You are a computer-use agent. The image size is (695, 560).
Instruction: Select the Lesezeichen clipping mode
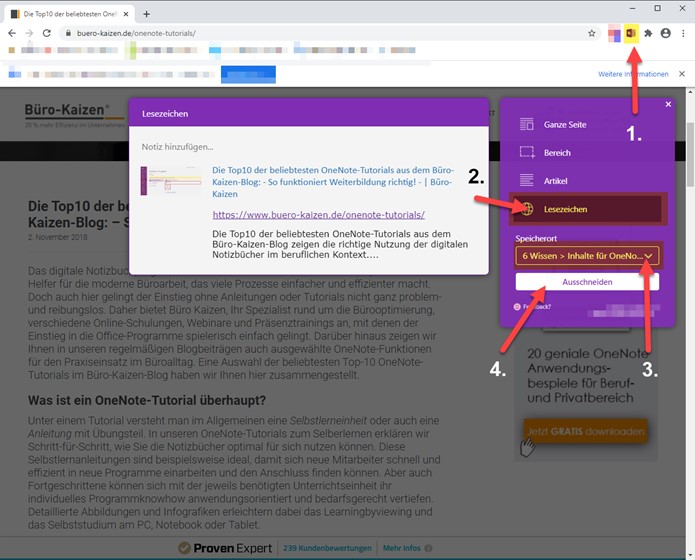click(588, 209)
